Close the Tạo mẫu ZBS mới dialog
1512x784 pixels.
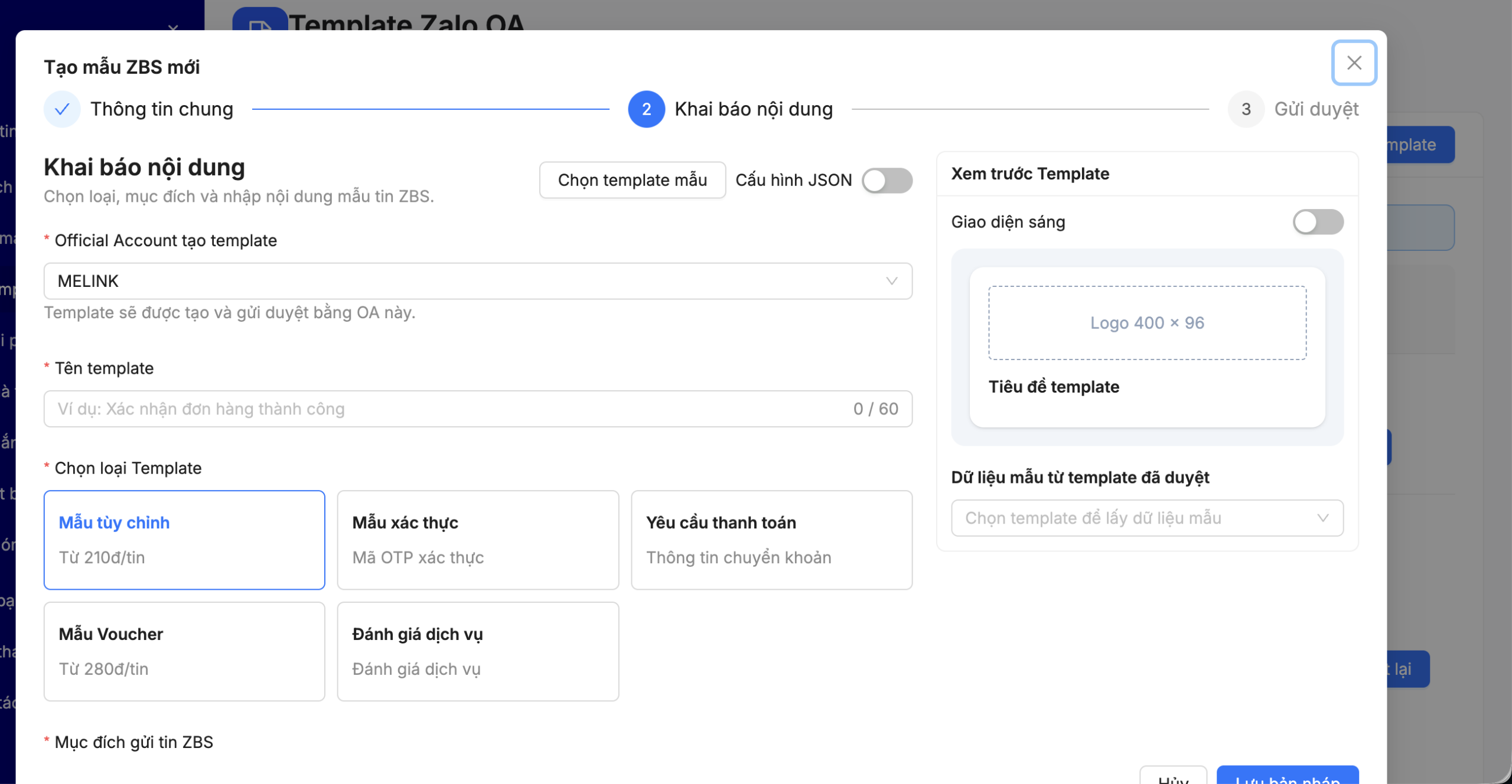click(1354, 63)
